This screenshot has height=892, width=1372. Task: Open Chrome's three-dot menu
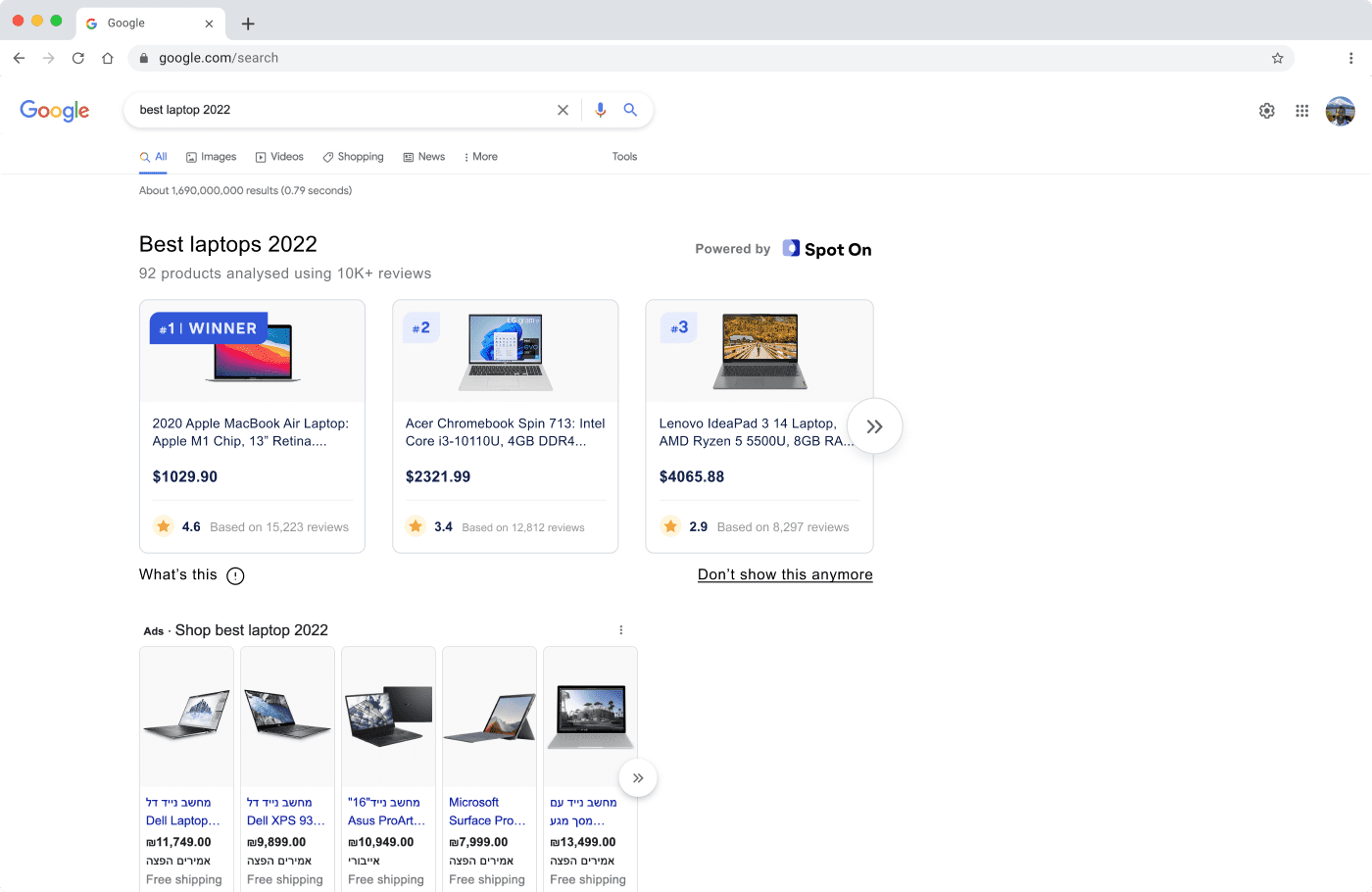(1350, 58)
